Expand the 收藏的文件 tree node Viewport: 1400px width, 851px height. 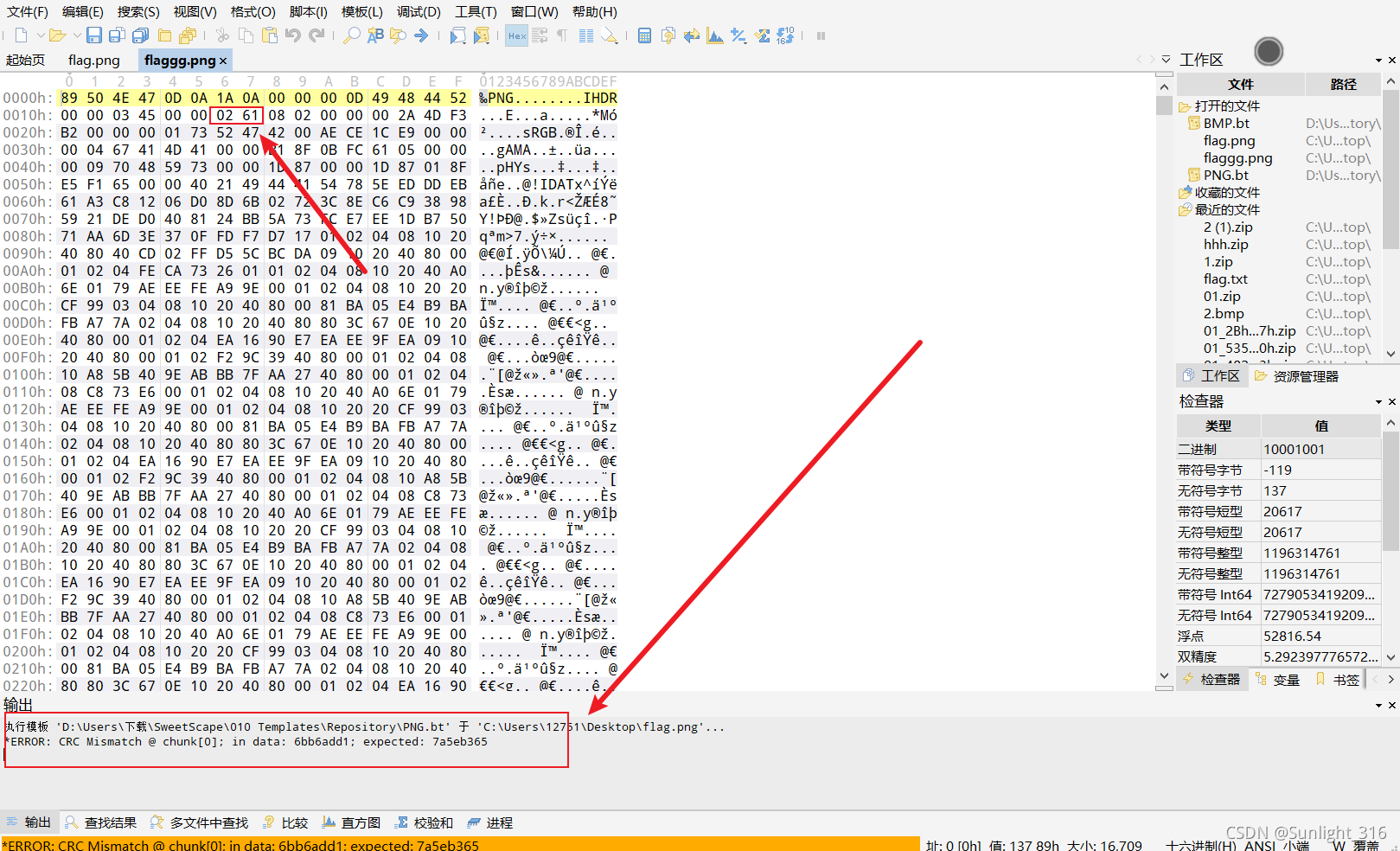coord(1185,193)
